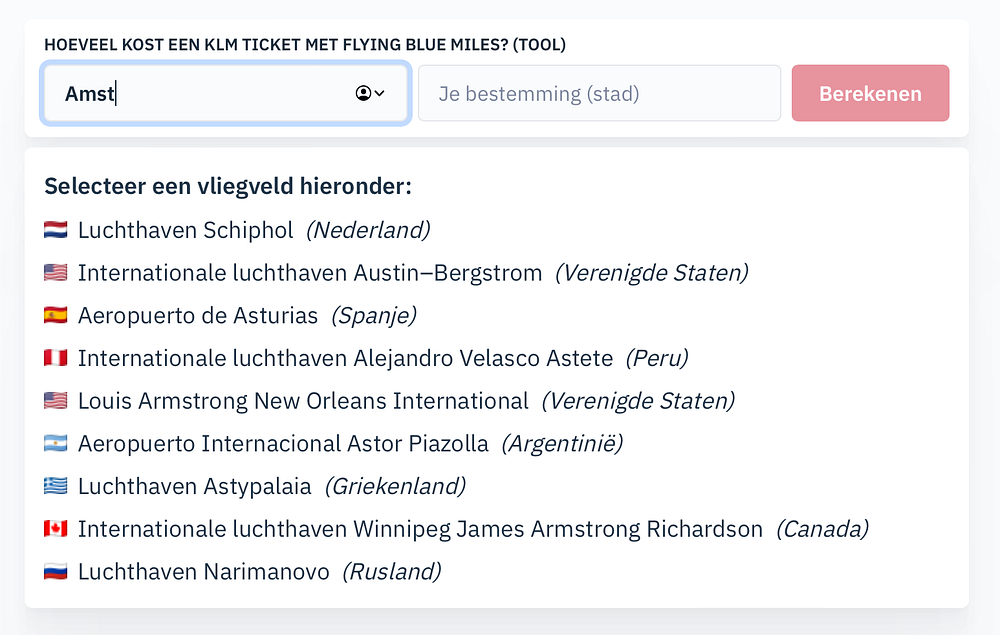The height and width of the screenshot is (635, 1000).
Task: Click the Canada flag icon
Action: (x=55, y=529)
